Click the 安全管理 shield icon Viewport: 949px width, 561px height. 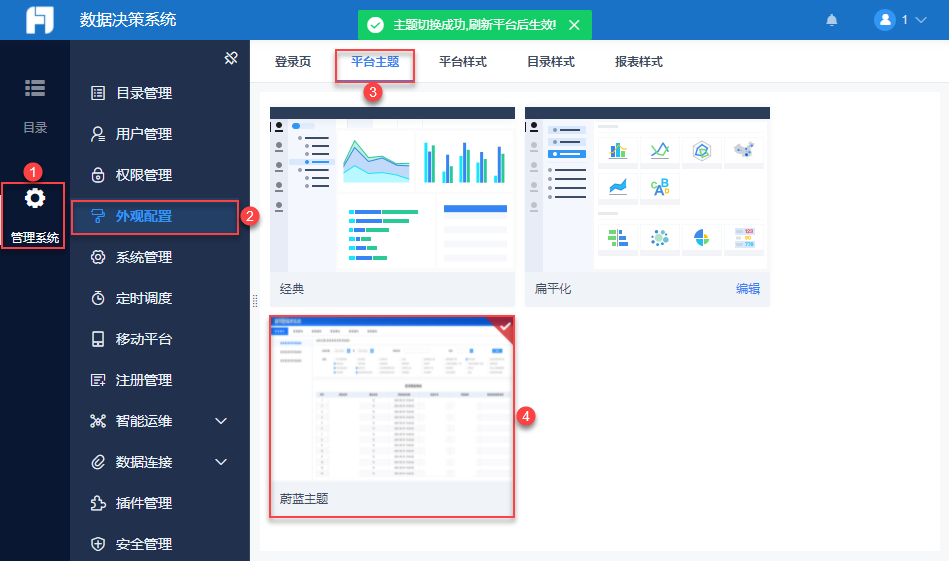click(x=97, y=544)
